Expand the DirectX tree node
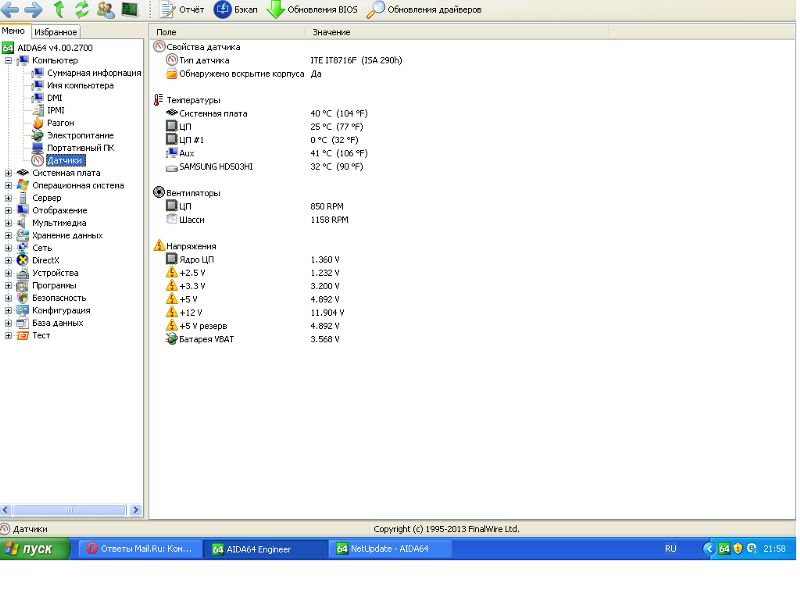 (x=8, y=261)
